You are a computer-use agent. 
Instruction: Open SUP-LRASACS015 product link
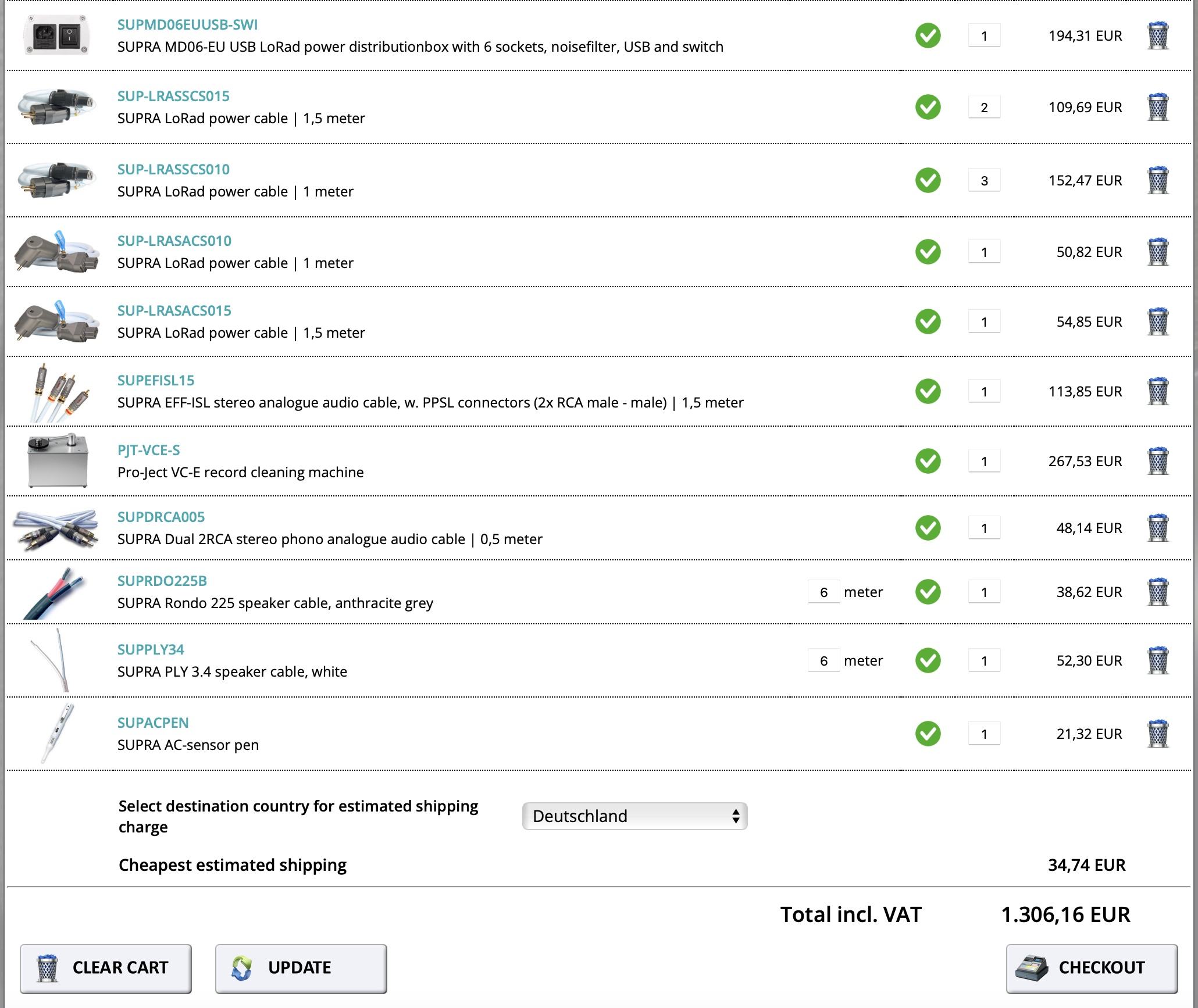[174, 310]
